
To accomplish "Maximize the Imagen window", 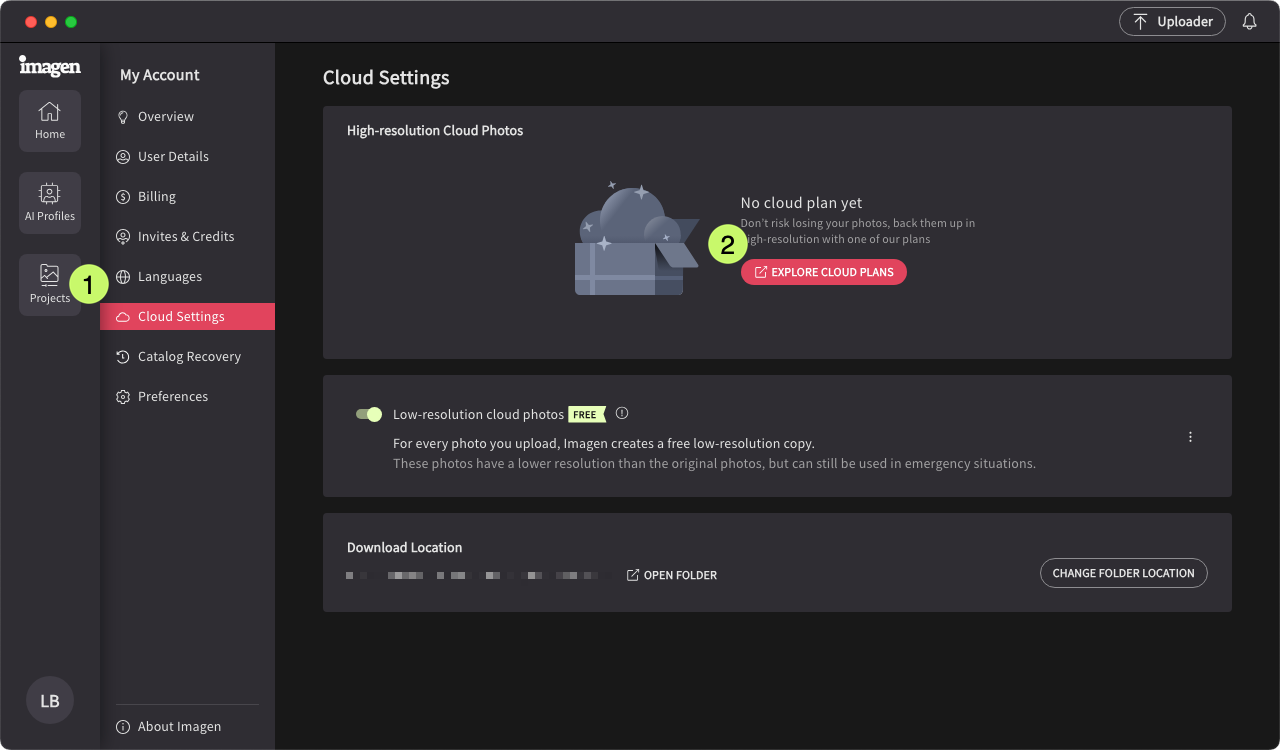I will tap(71, 22).
